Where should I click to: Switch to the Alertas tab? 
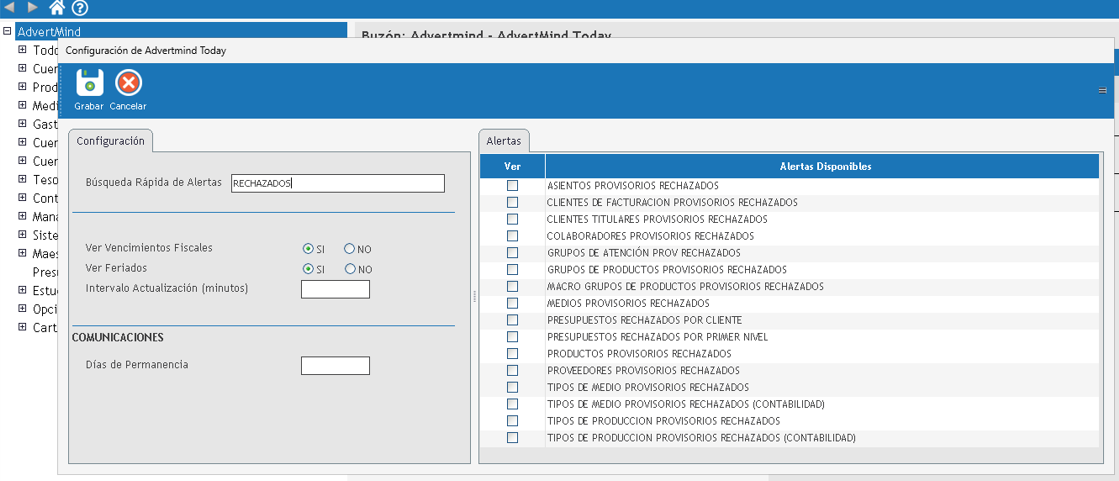(504, 141)
